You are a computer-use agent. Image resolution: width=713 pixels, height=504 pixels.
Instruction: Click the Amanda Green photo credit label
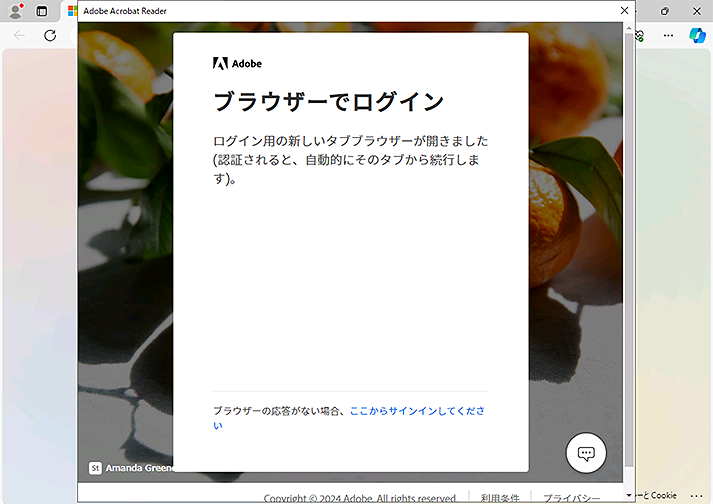click(x=139, y=468)
